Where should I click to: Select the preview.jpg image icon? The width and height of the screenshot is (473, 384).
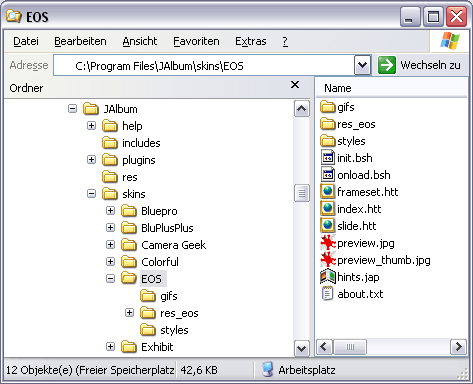coord(328,243)
